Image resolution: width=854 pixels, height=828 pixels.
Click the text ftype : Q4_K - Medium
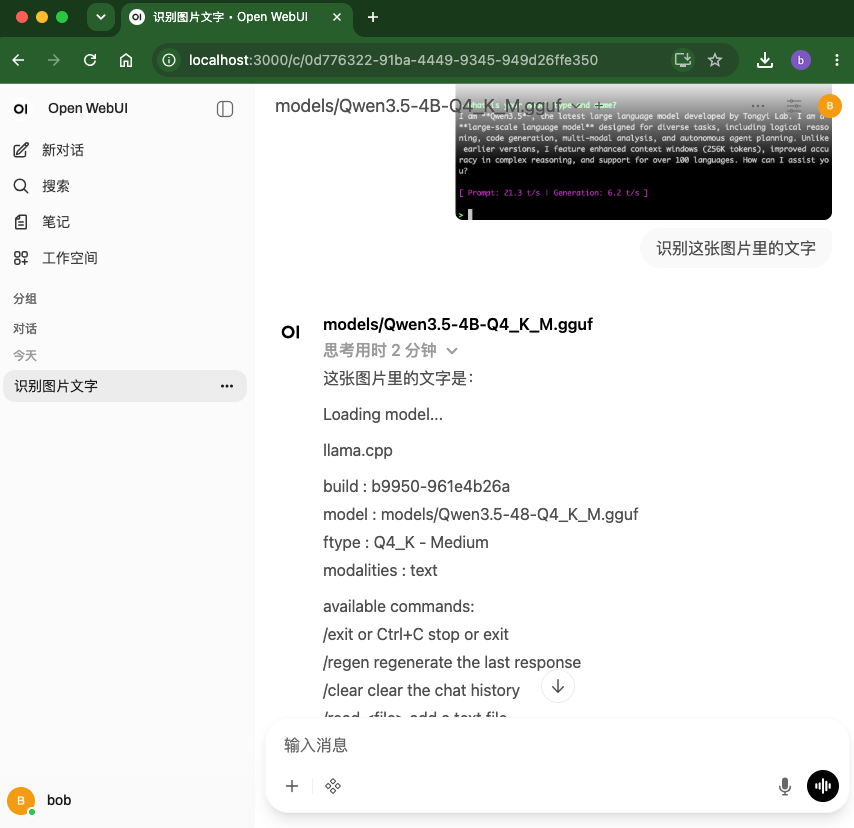click(x=406, y=542)
